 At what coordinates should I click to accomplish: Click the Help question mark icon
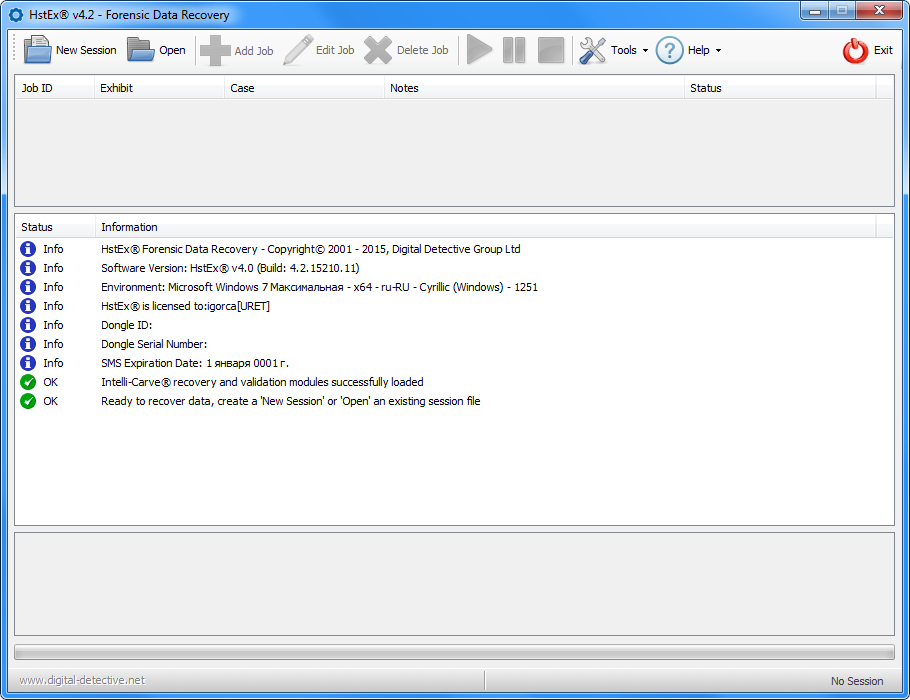(669, 50)
